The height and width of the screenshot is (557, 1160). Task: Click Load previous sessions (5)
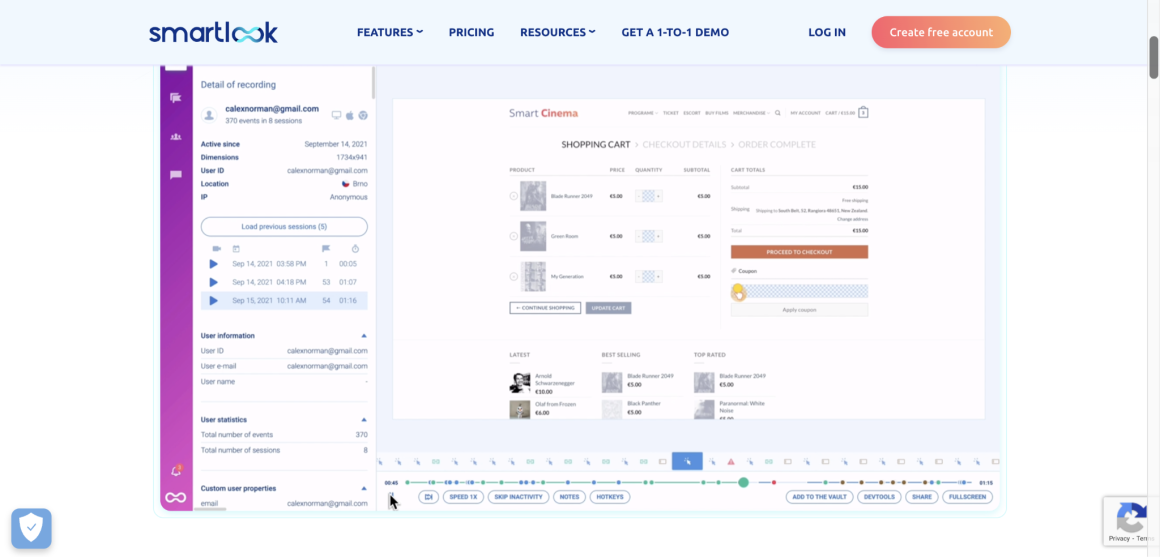284,226
